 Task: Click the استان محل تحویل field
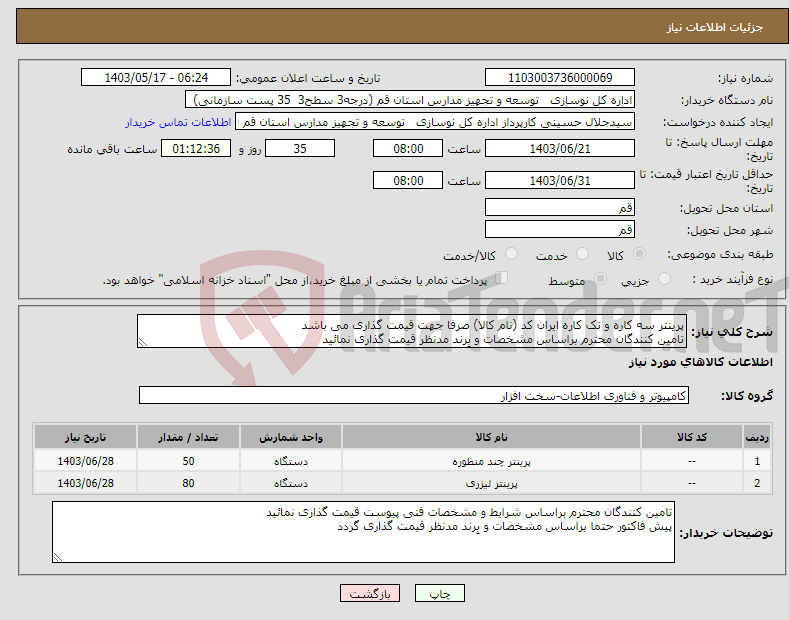560,207
